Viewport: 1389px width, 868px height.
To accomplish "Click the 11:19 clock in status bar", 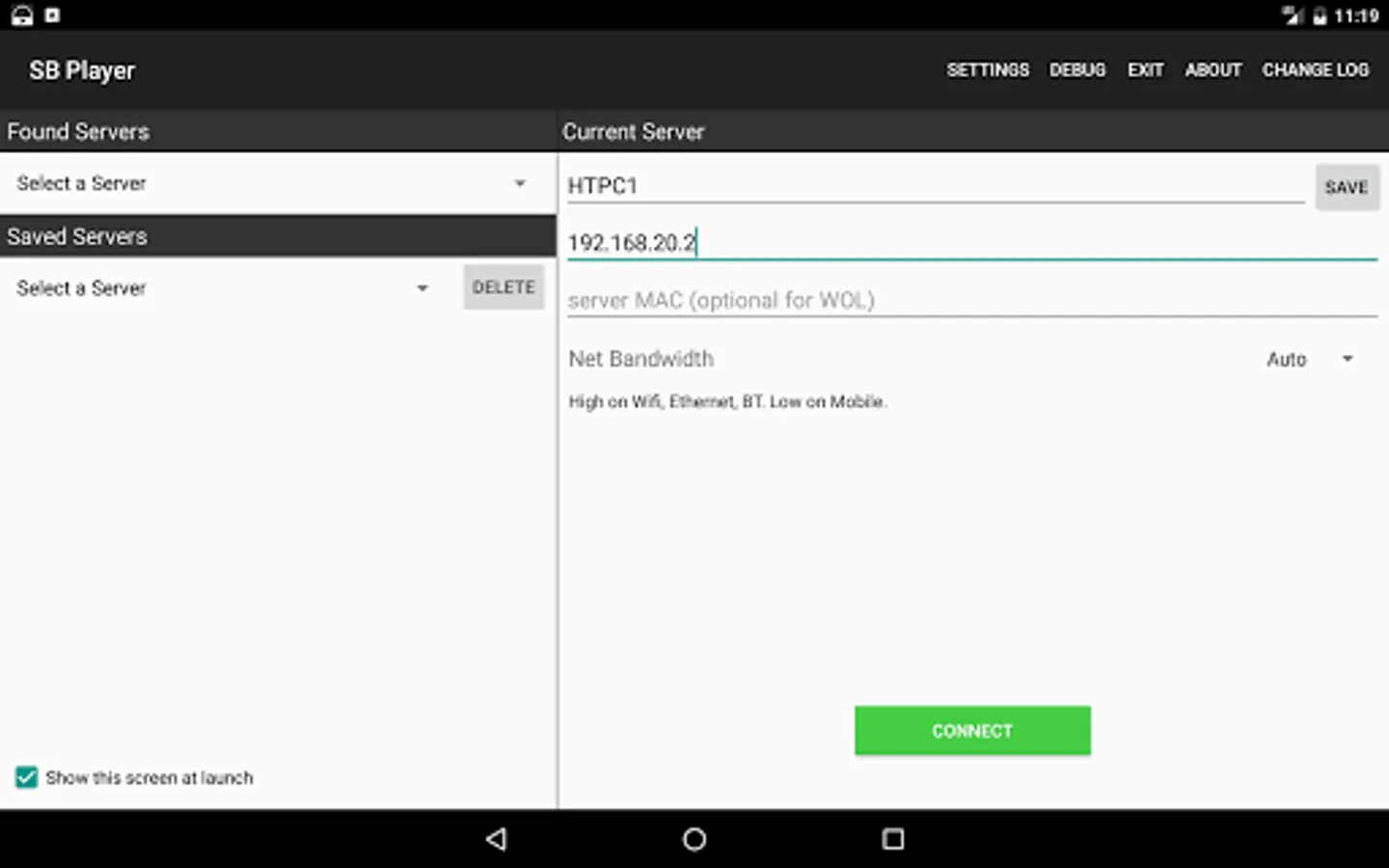I will pyautogui.click(x=1356, y=15).
